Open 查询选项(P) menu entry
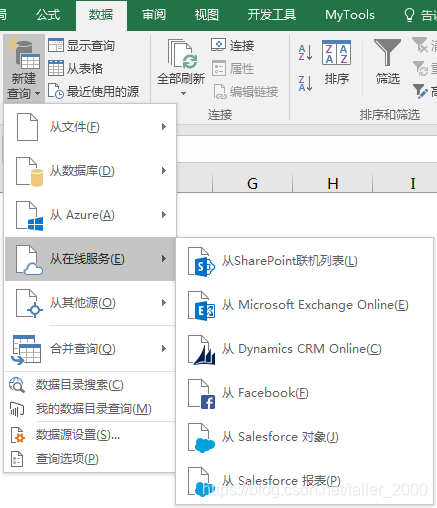 (89, 459)
